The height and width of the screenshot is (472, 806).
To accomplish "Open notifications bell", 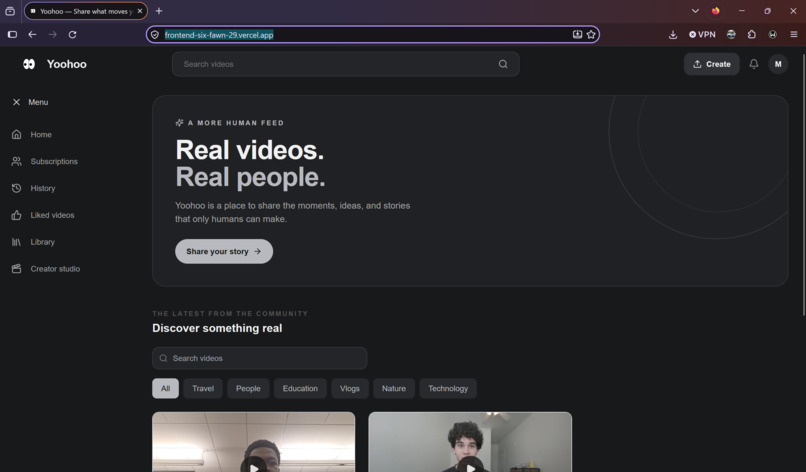I will click(x=754, y=64).
